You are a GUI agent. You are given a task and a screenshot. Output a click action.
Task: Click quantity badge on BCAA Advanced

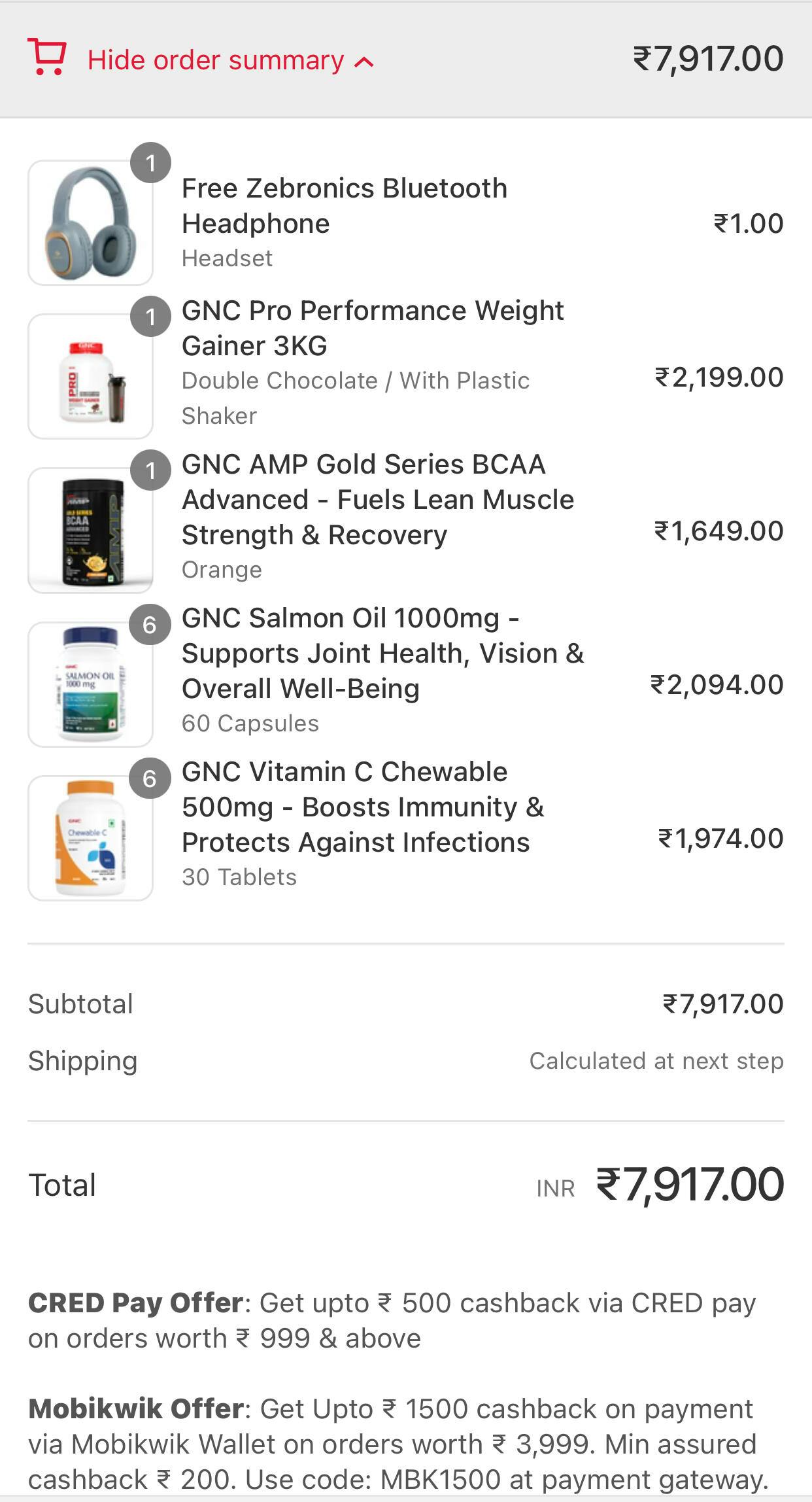click(150, 470)
